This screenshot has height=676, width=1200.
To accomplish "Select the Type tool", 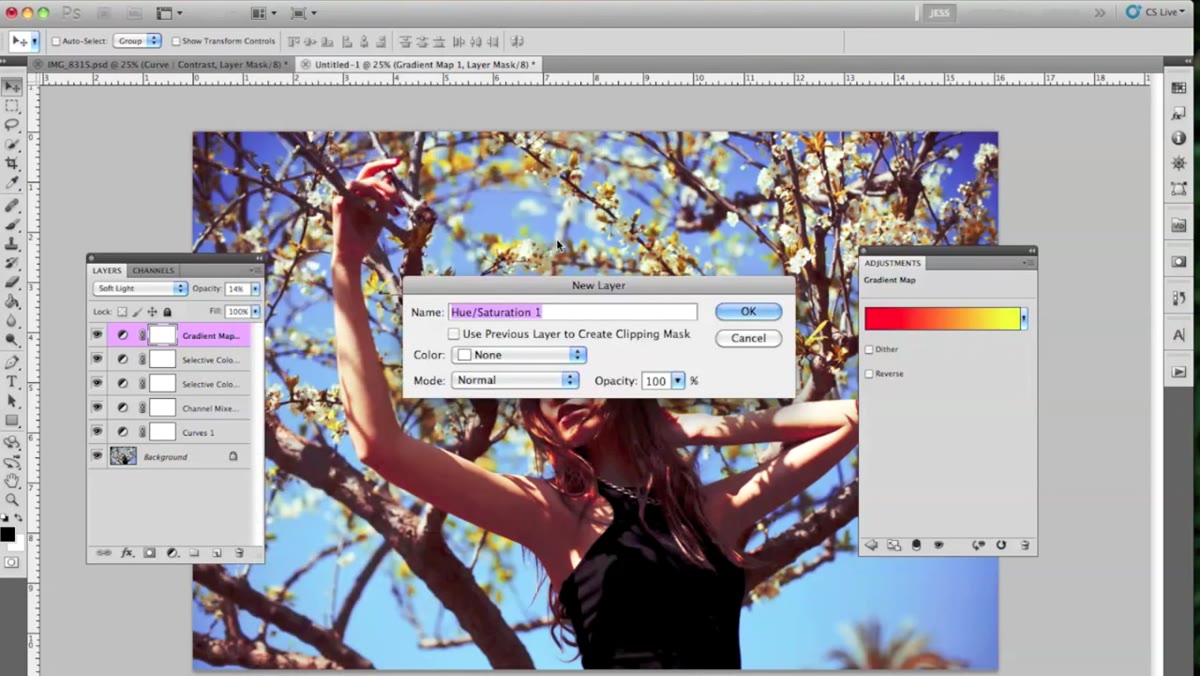I will tap(12, 381).
